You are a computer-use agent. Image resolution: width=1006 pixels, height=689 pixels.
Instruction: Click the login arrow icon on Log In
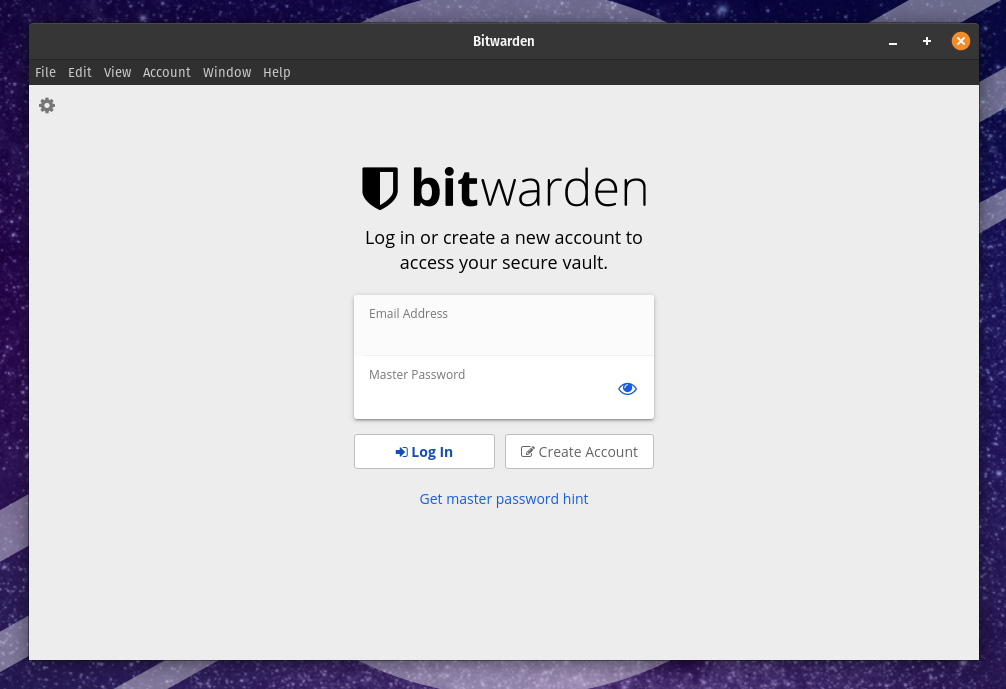401,451
